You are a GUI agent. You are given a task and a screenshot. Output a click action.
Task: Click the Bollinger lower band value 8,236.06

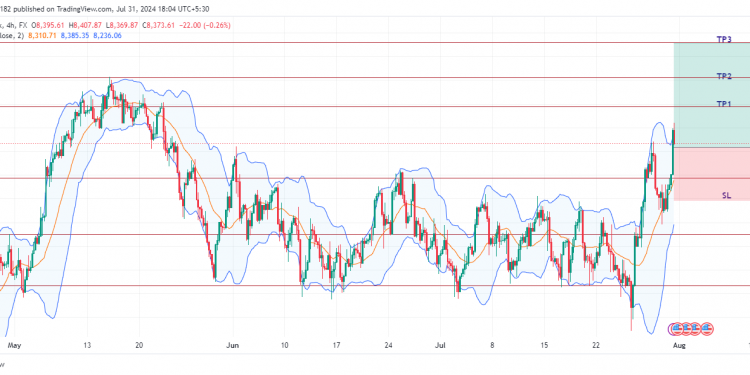107,35
